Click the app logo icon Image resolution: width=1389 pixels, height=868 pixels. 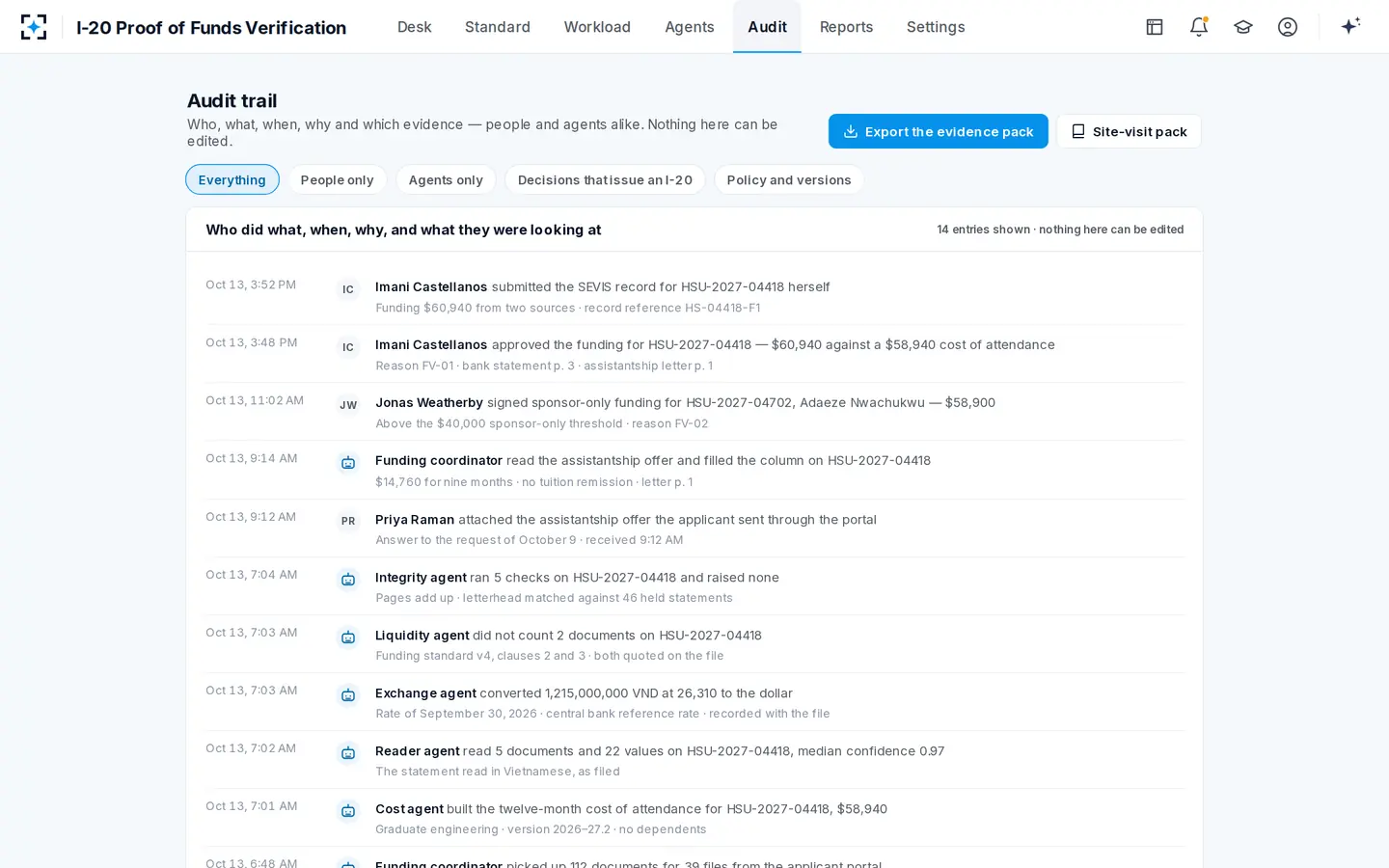point(34,27)
